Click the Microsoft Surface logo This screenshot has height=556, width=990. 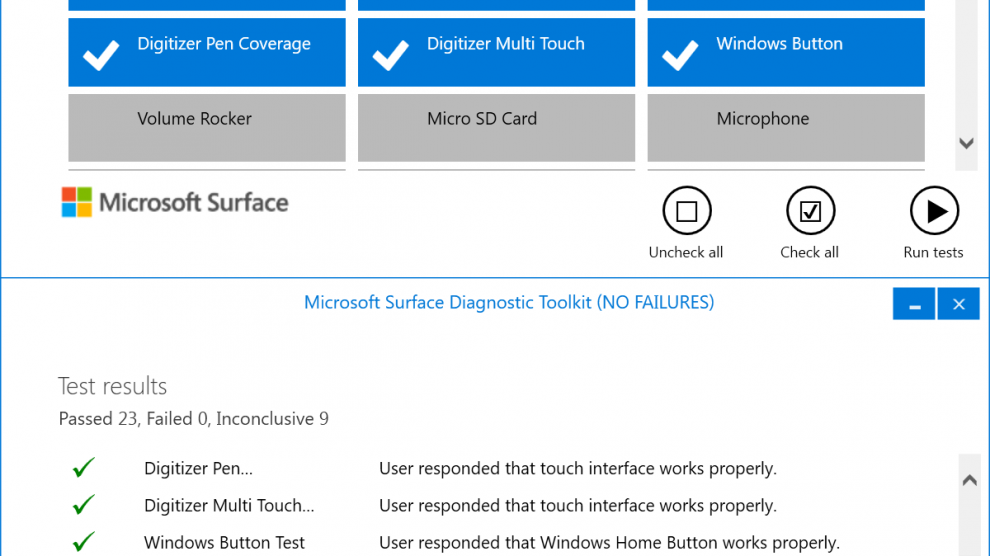(175, 202)
